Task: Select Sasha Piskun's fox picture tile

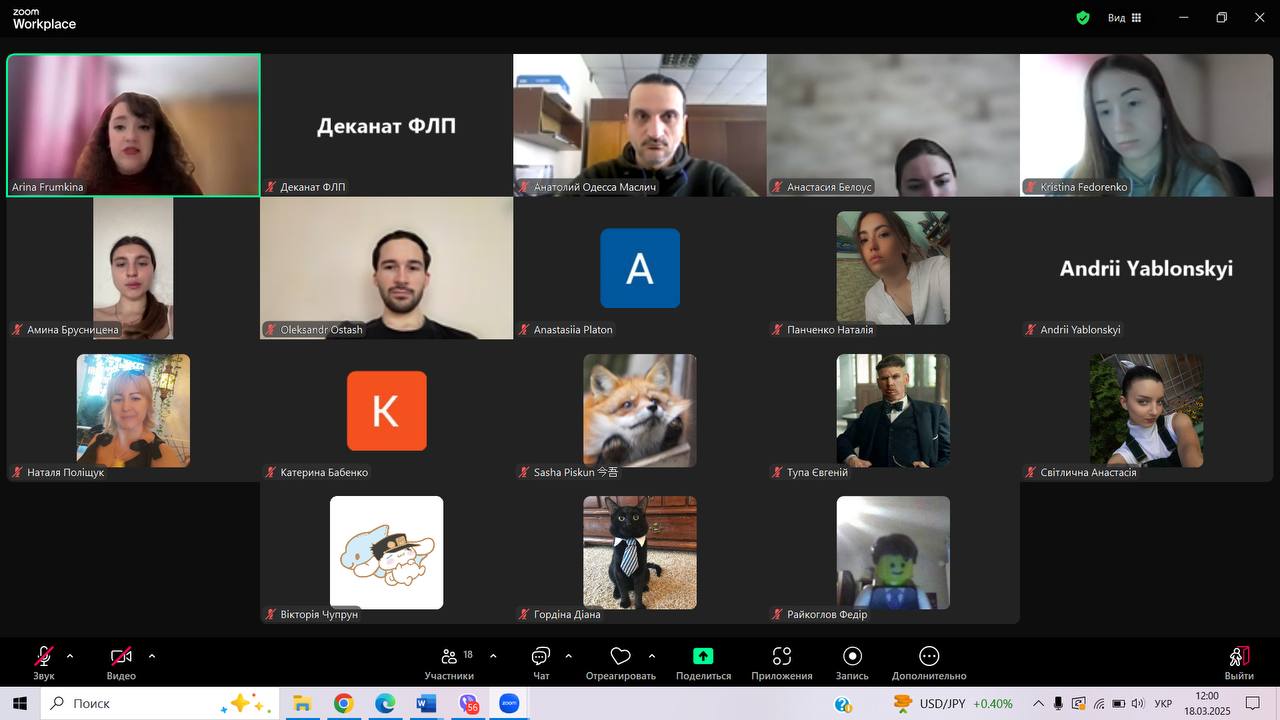Action: pos(640,410)
